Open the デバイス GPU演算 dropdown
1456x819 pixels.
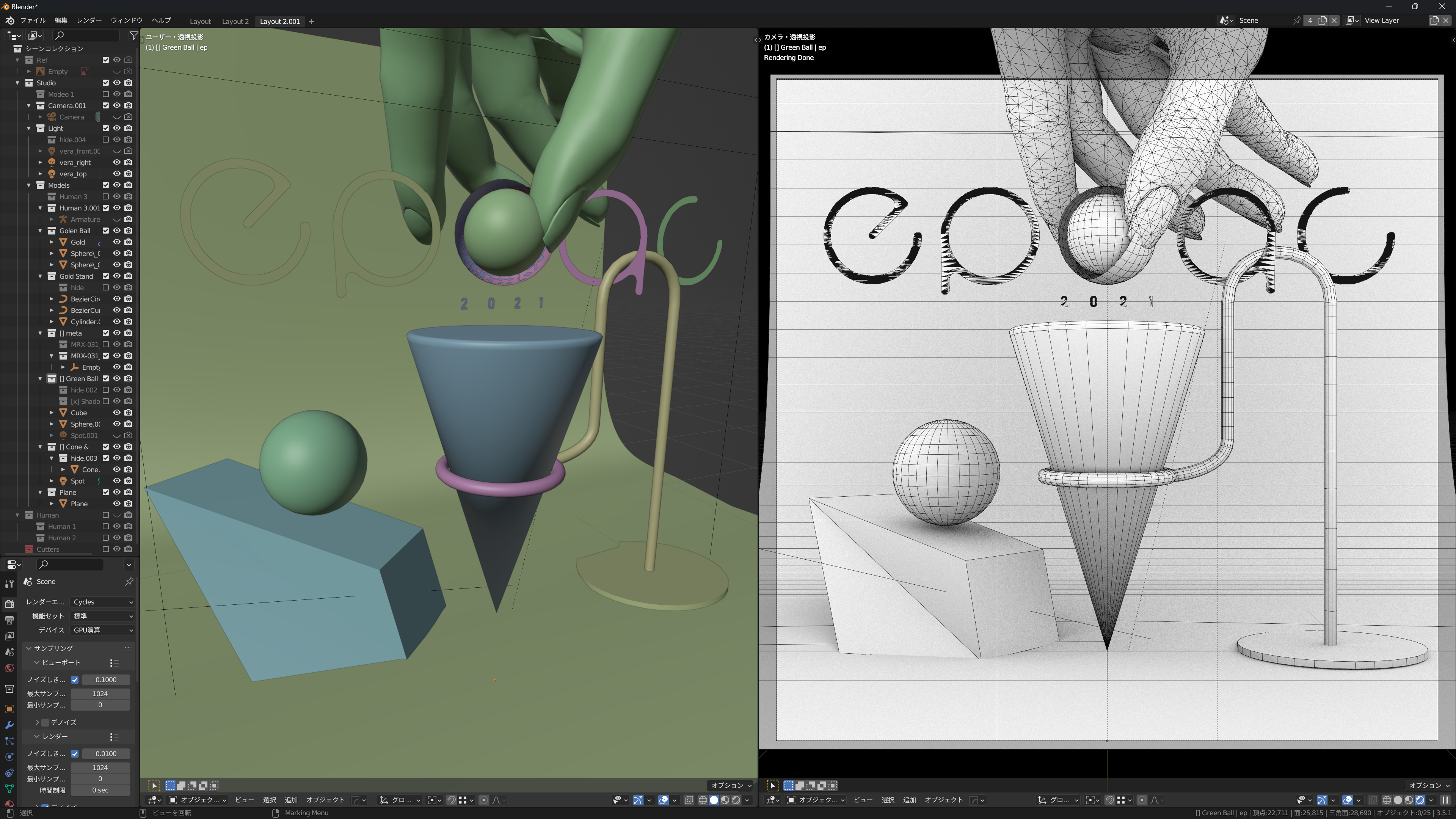click(x=102, y=630)
